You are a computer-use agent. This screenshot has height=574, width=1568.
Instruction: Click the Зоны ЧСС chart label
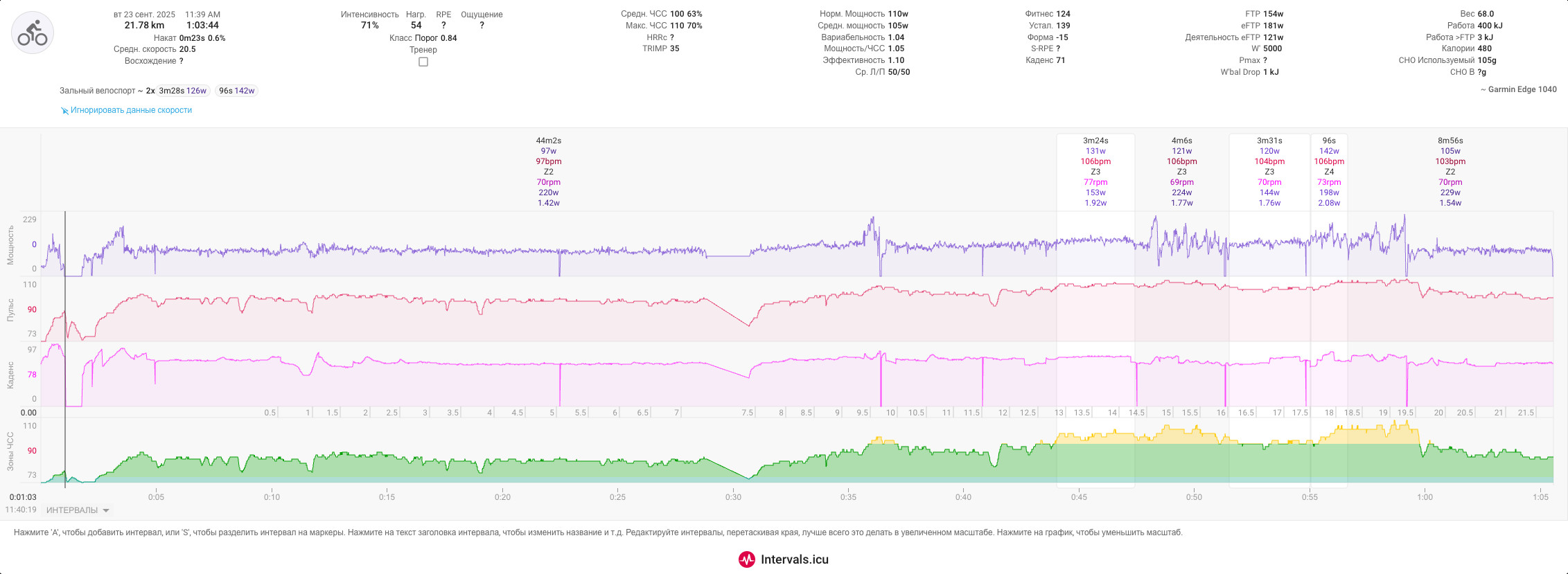pyautogui.click(x=10, y=451)
